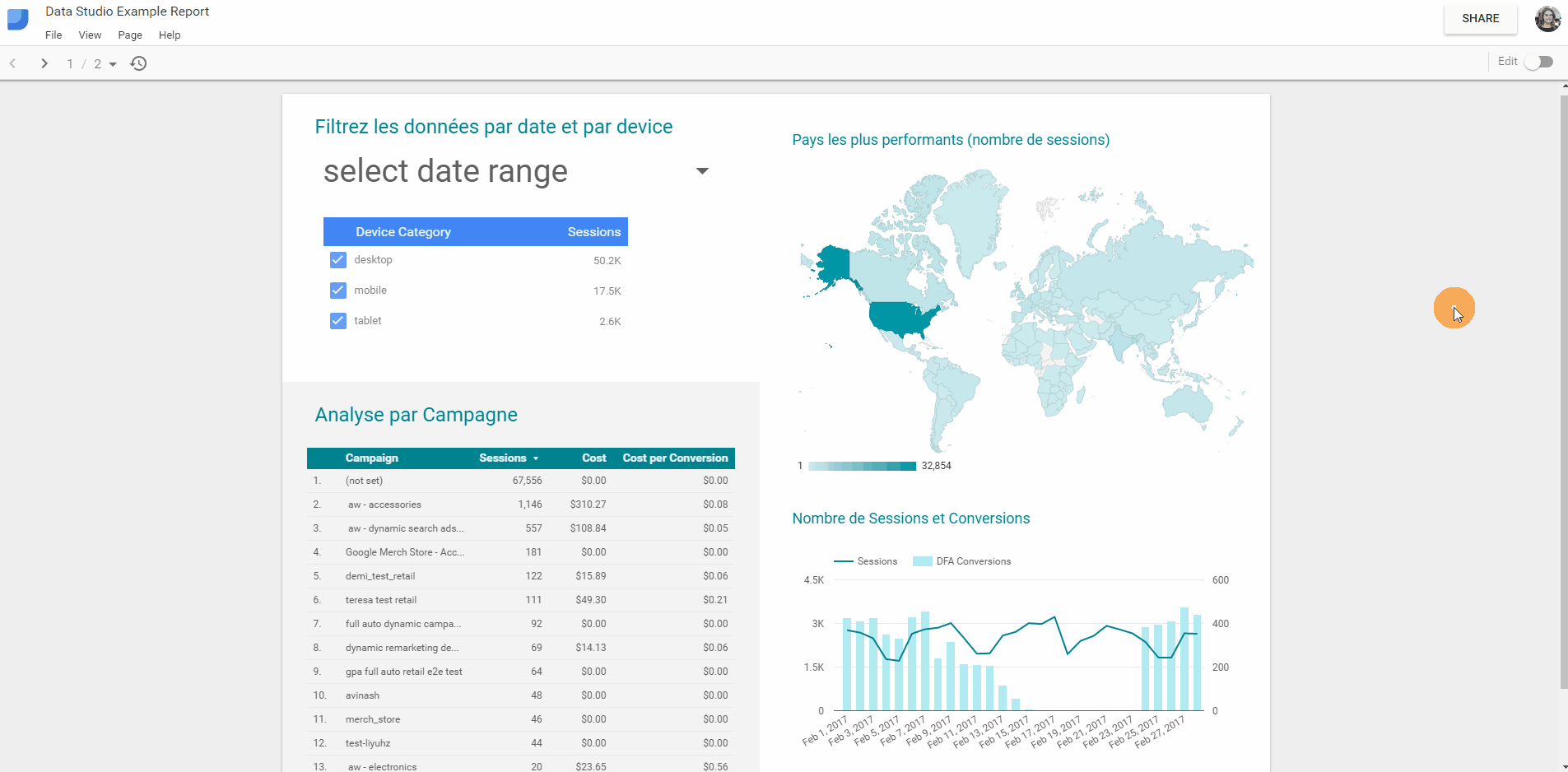This screenshot has width=1568, height=772.
Task: Click the map sessions color gradient legend
Action: pos(862,466)
